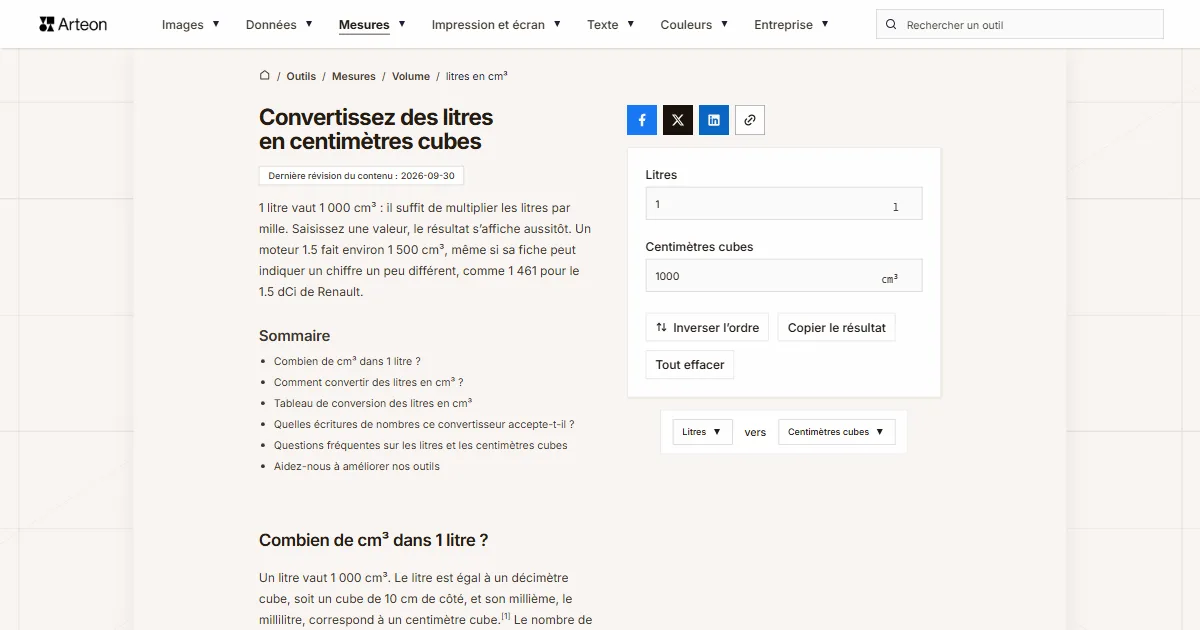Image resolution: width=1200 pixels, height=630 pixels.
Task: Open the Centimètres cubes target unit dropdown
Action: (836, 432)
